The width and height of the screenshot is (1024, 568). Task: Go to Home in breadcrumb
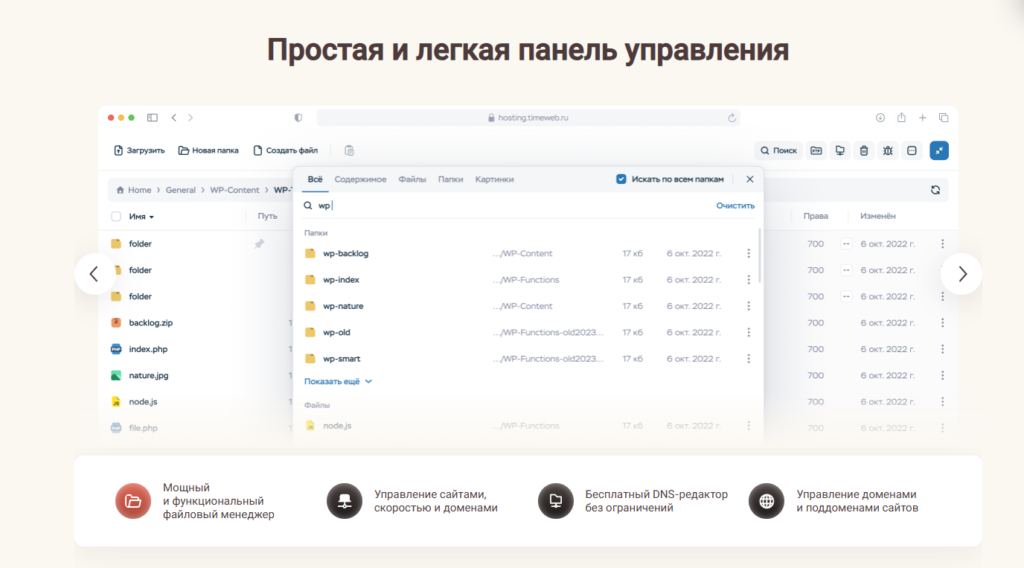(134, 190)
